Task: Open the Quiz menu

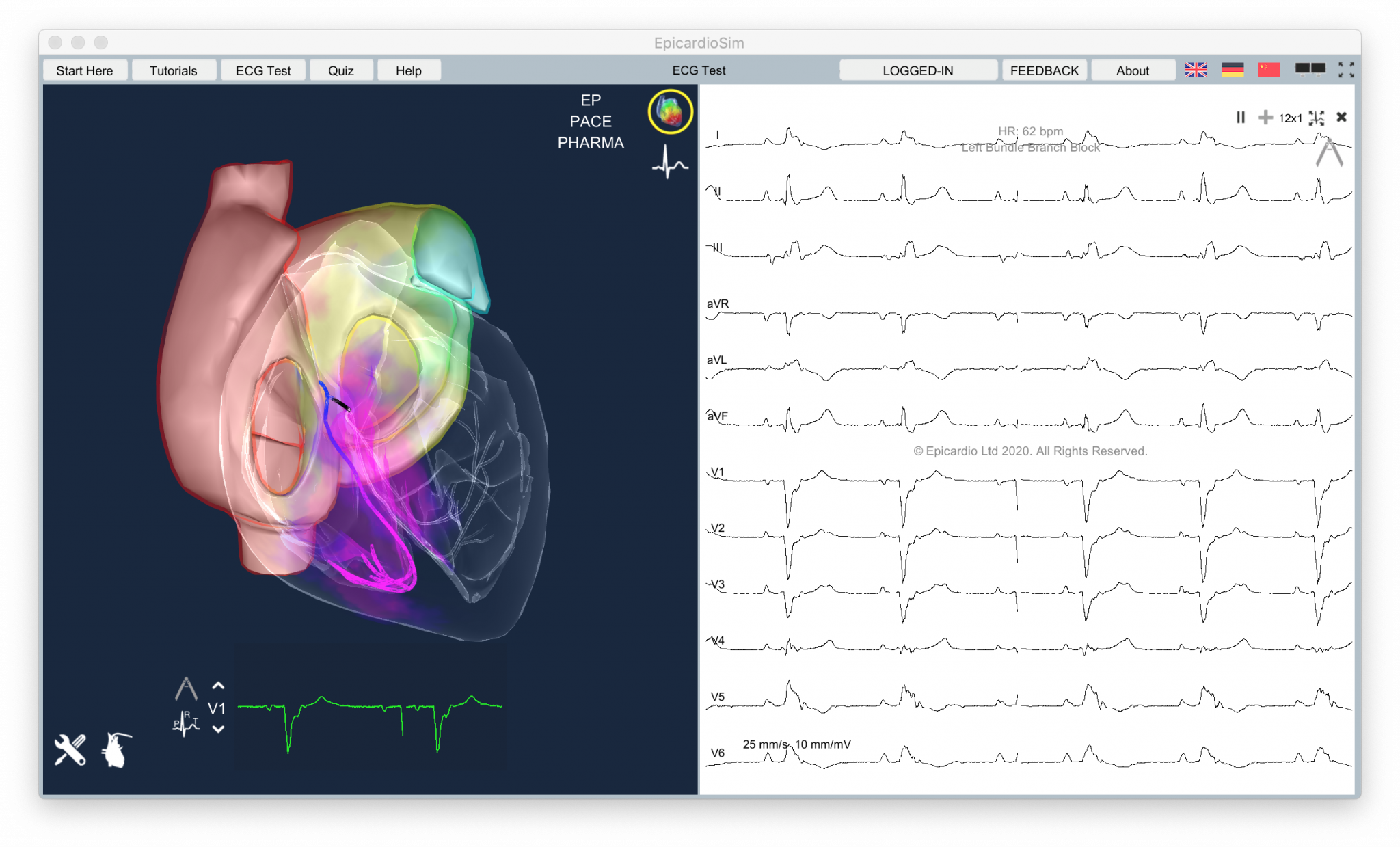Action: click(341, 70)
